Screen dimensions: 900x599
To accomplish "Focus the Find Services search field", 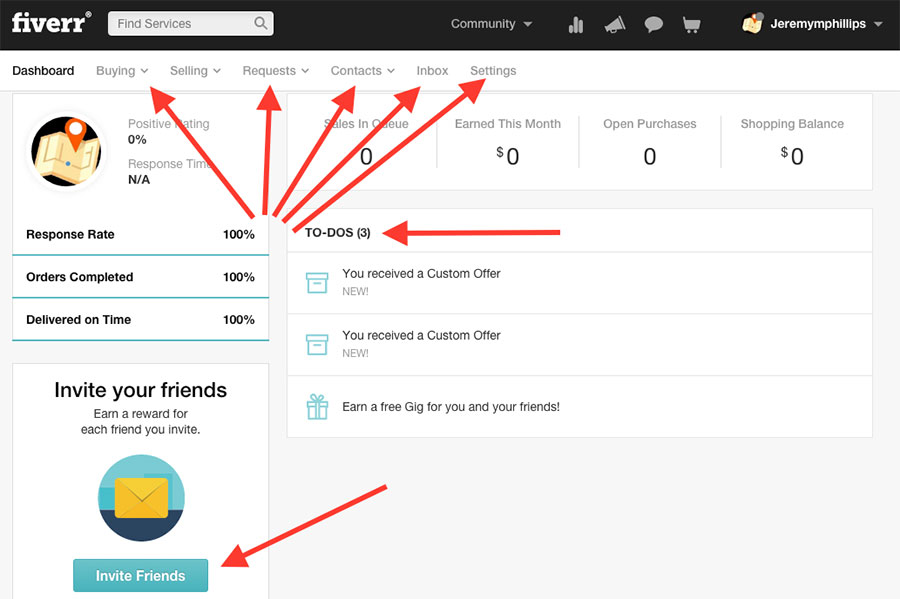I will click(x=191, y=24).
